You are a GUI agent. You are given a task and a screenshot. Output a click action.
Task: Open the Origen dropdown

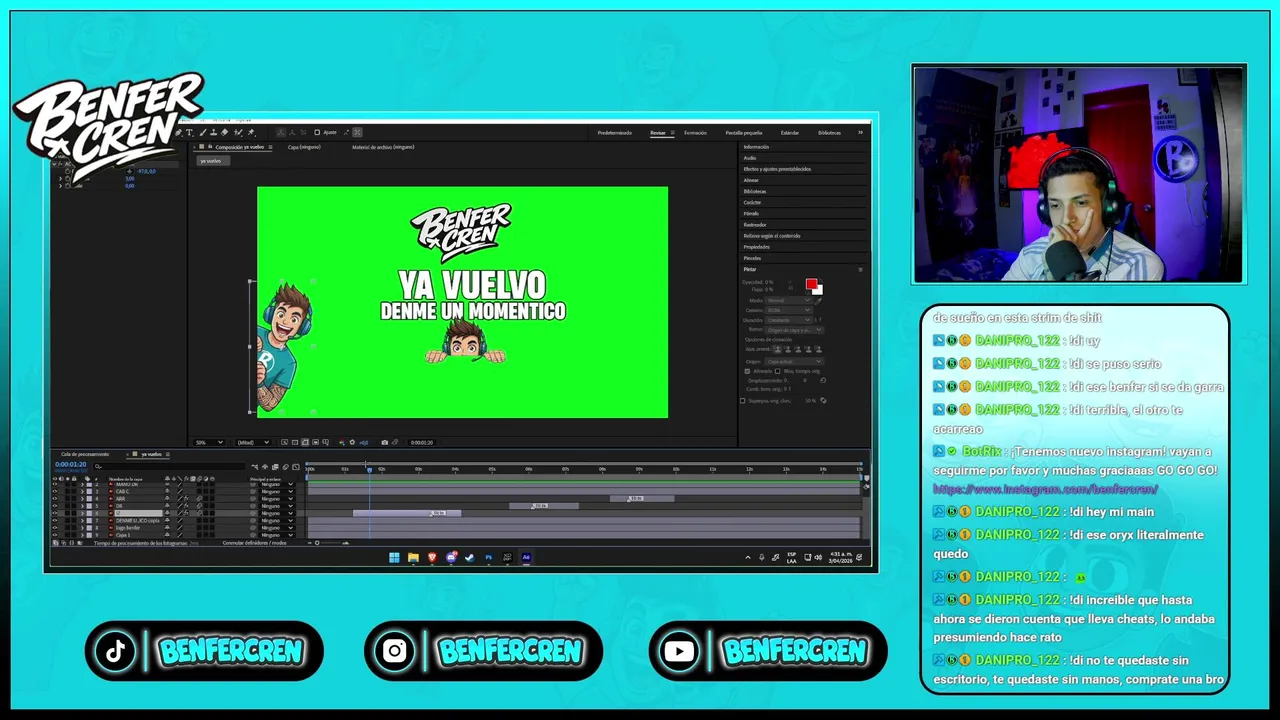click(795, 362)
